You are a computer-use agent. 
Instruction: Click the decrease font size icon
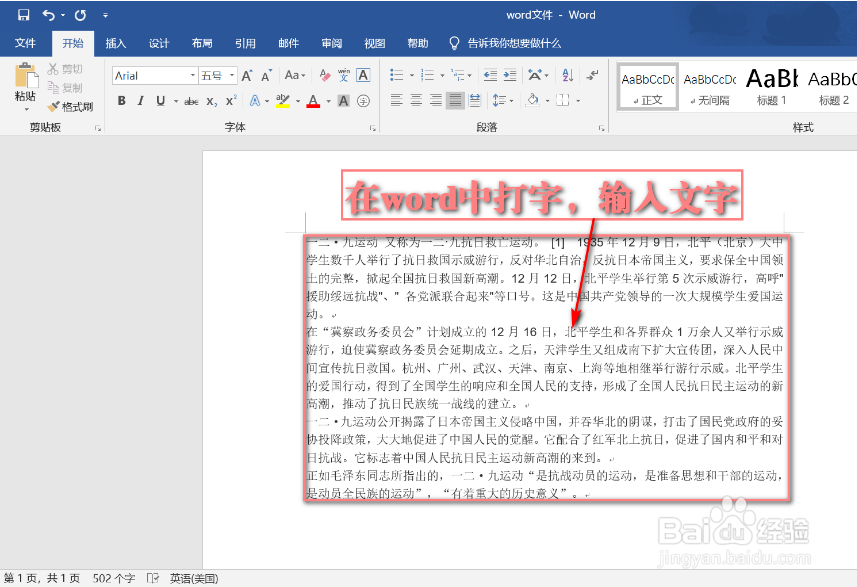pyautogui.click(x=266, y=75)
